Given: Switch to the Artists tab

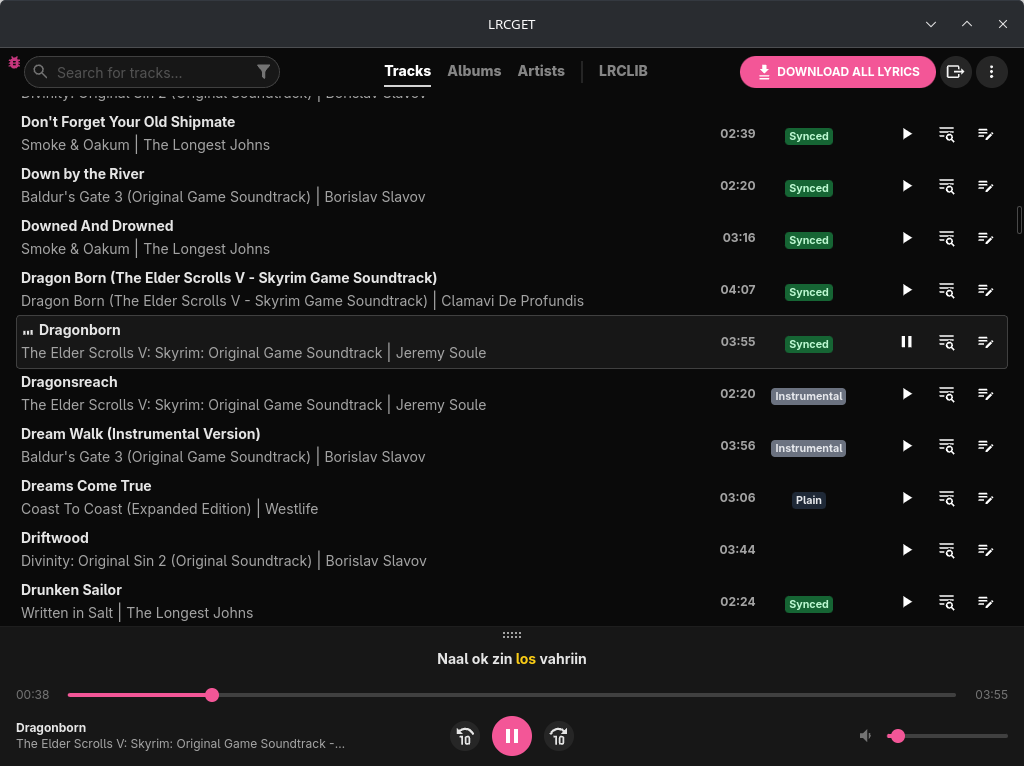Looking at the screenshot, I should coord(541,71).
